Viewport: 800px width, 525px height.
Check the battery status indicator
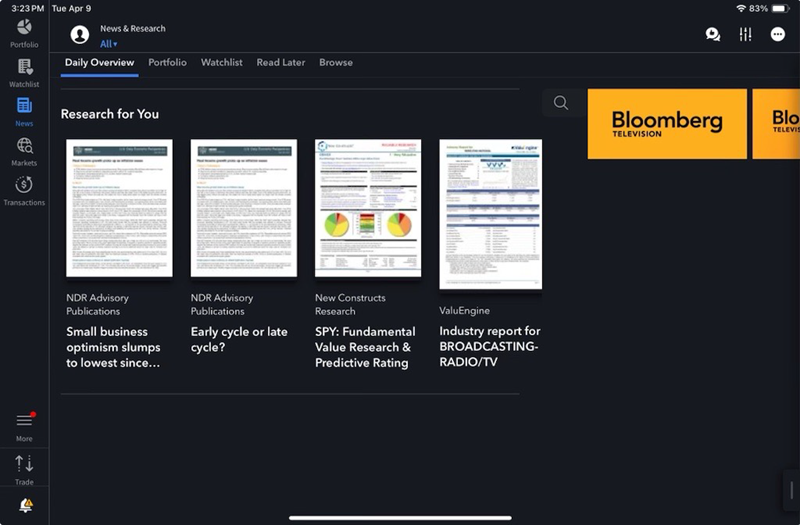[x=781, y=8]
